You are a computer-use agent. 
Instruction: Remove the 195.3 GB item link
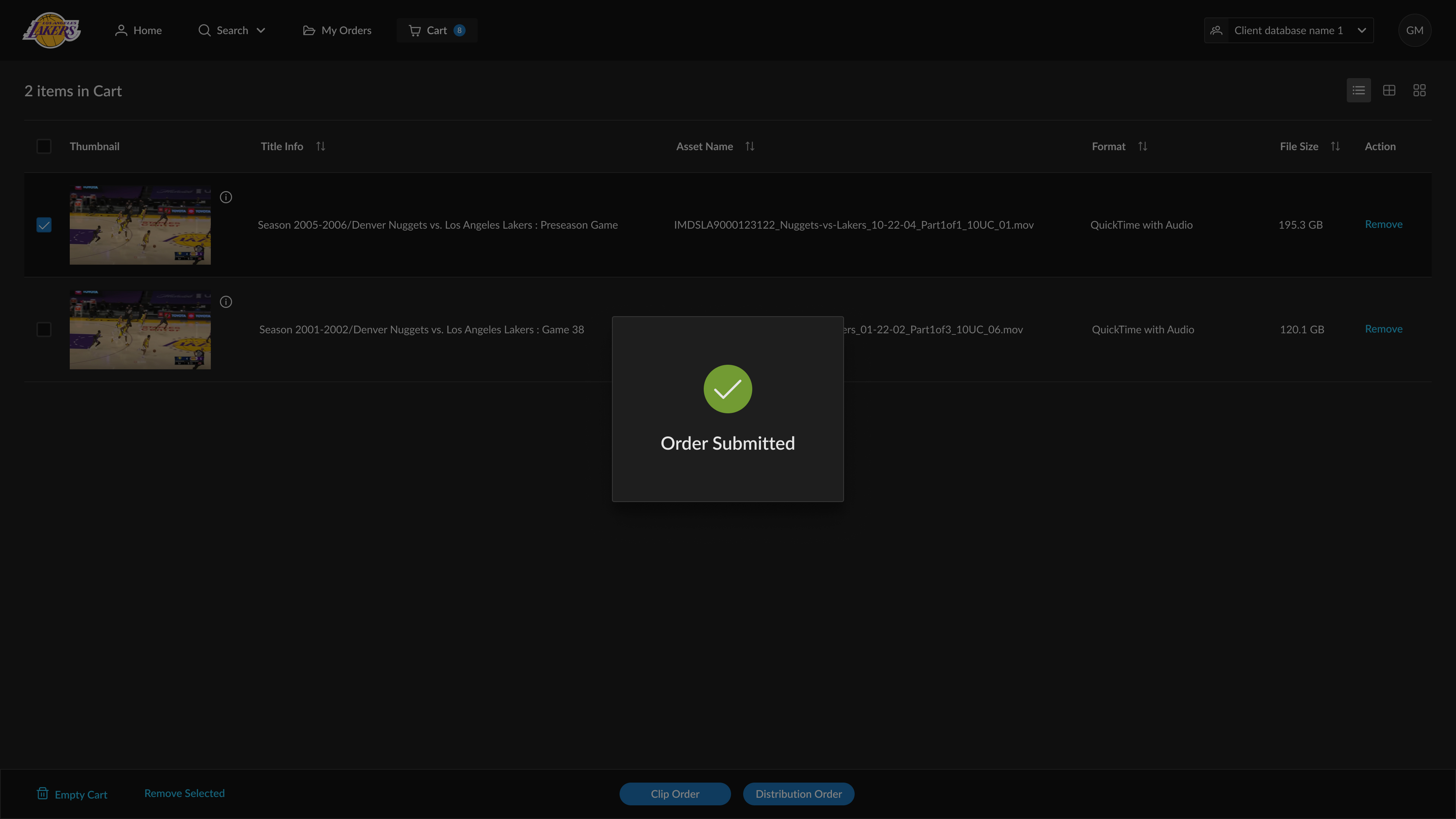[x=1384, y=224]
